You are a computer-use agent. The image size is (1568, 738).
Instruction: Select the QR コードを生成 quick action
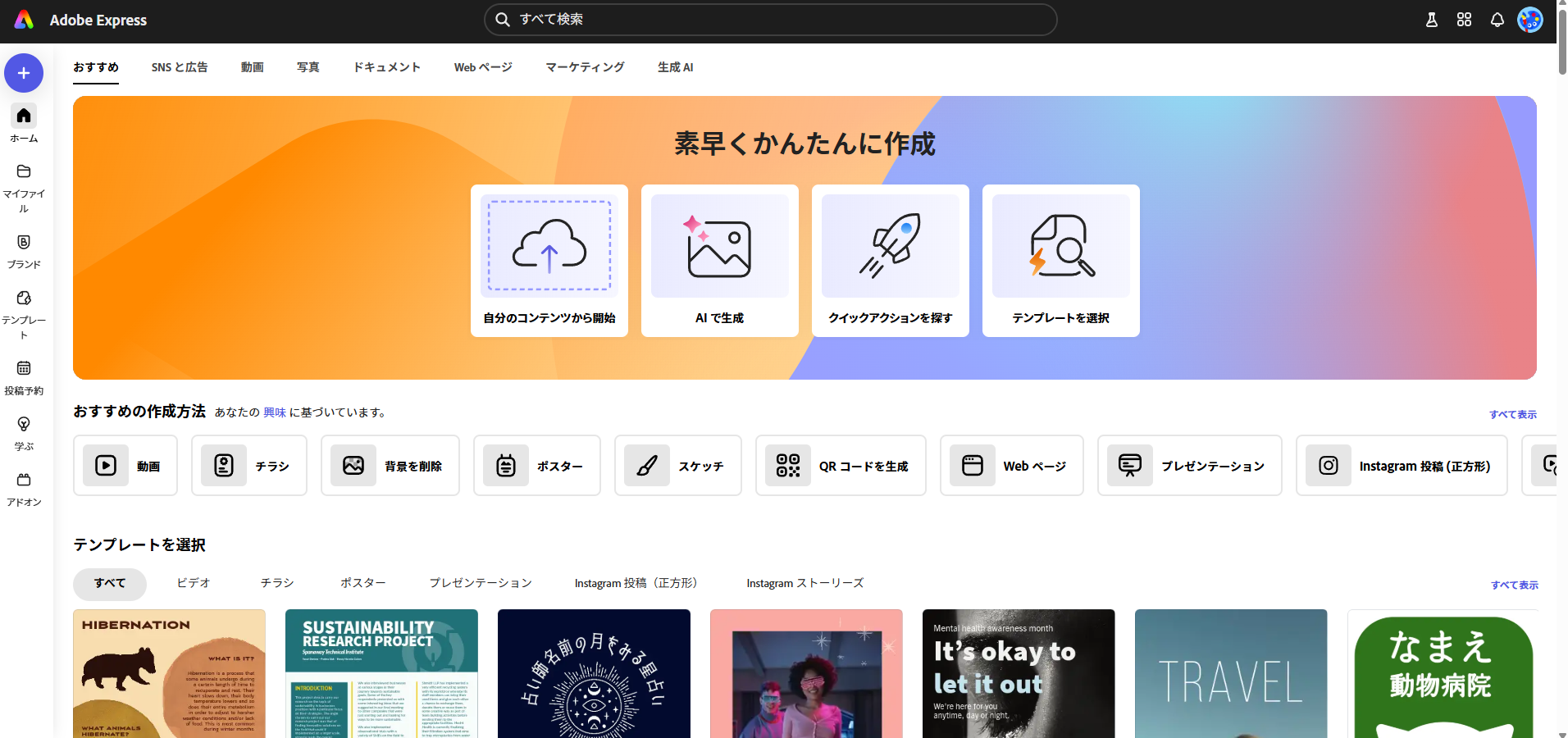pyautogui.click(x=841, y=465)
